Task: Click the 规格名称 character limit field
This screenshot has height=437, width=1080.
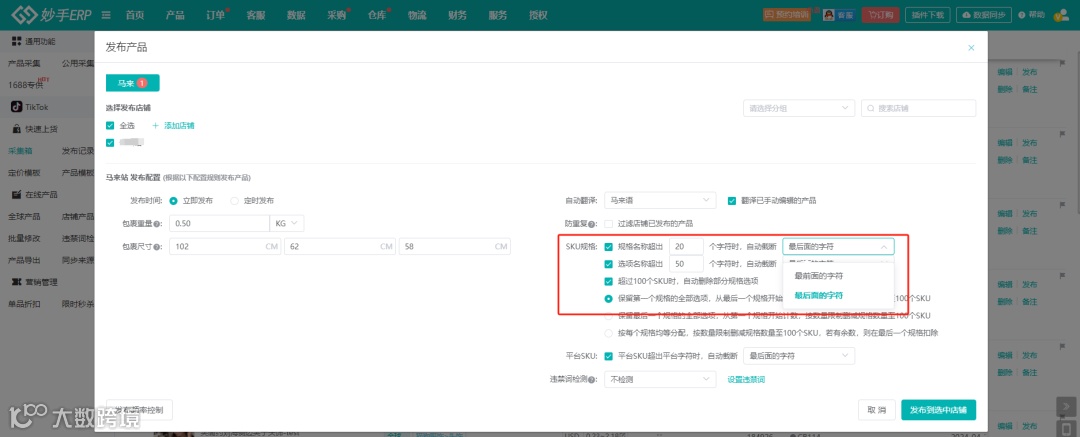Action: tap(686, 246)
